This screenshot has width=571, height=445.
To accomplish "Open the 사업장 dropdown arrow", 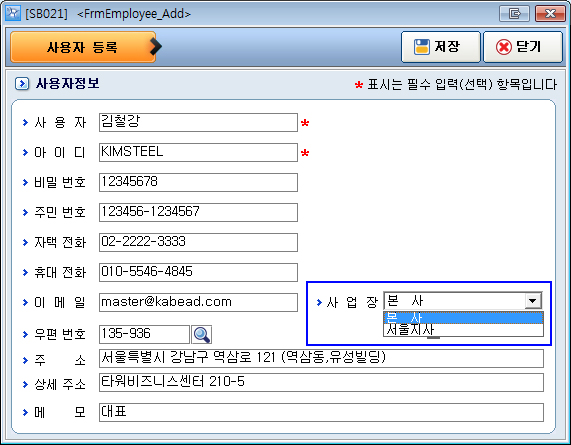I will tap(533, 301).
